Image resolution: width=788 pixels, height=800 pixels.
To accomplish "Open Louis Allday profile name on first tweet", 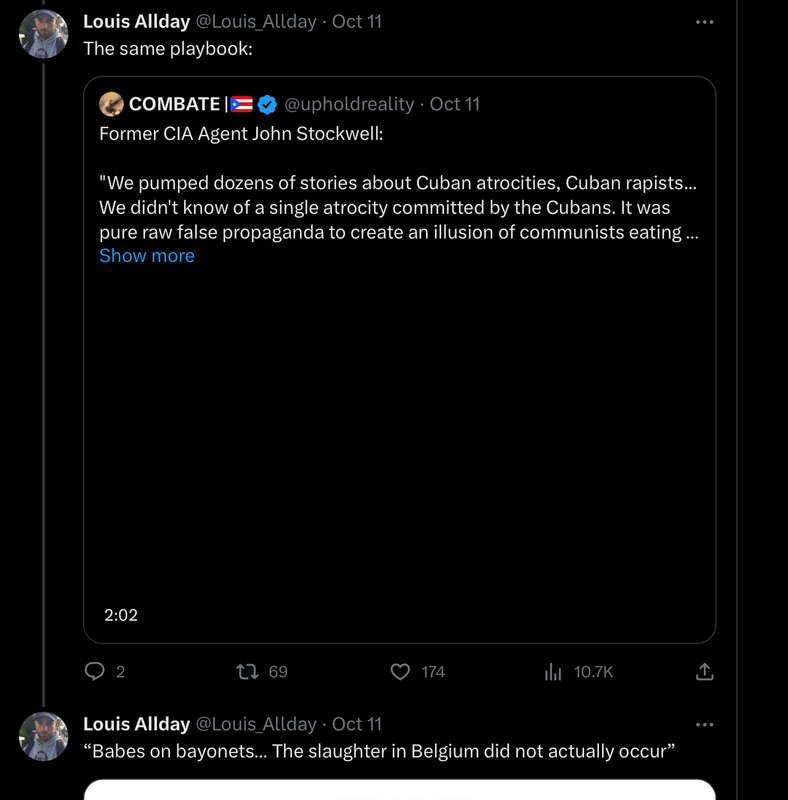I will [x=136, y=21].
